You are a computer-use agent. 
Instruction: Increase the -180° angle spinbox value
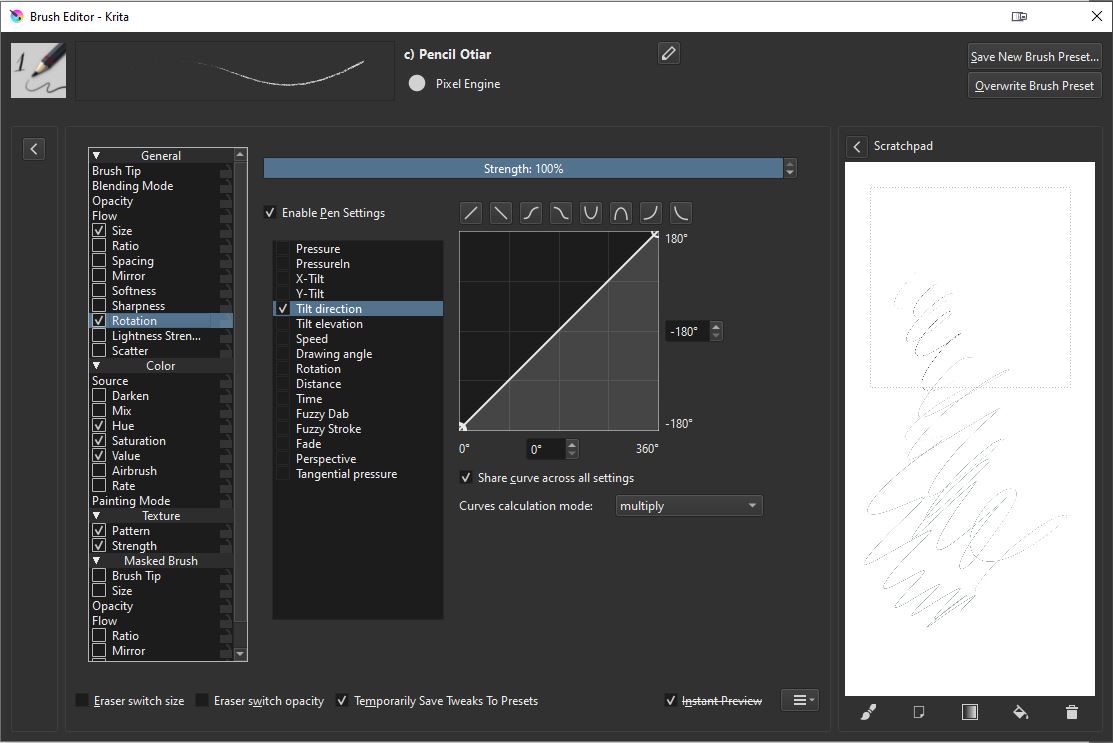click(x=716, y=326)
